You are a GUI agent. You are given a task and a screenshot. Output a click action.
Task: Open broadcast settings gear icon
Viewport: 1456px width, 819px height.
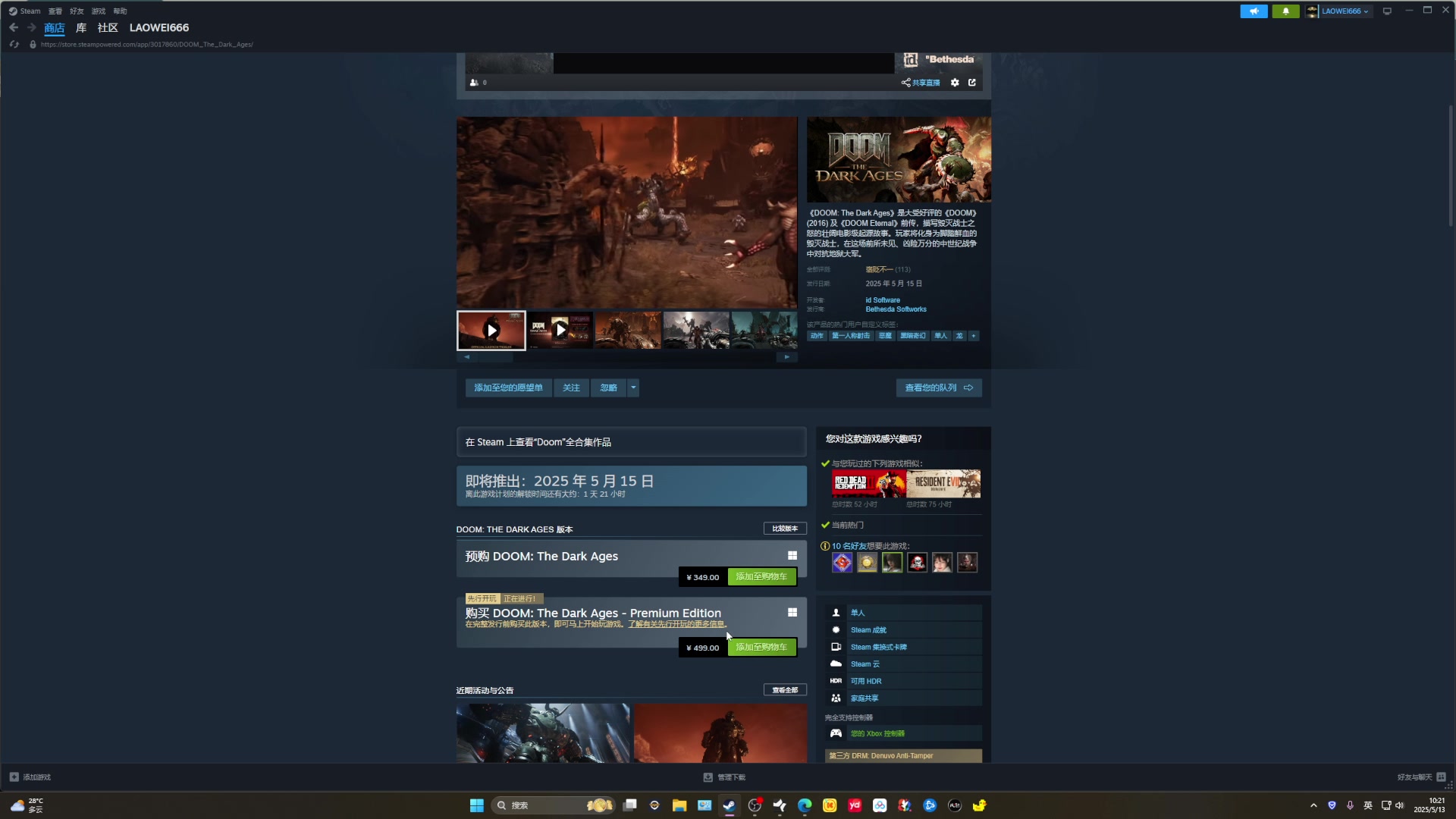coord(955,83)
